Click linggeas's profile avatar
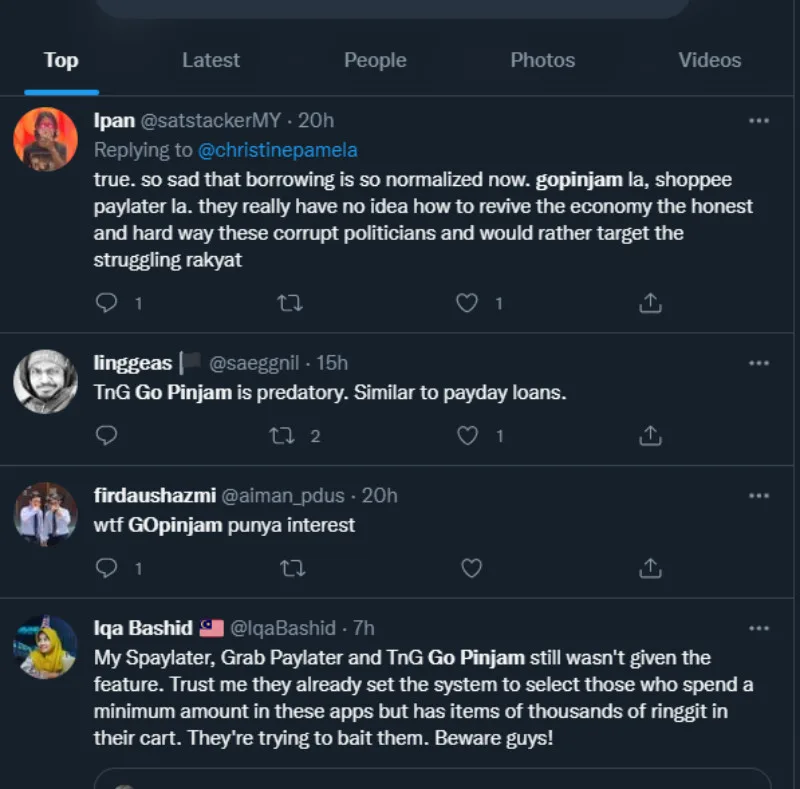The image size is (800, 789). (x=45, y=381)
